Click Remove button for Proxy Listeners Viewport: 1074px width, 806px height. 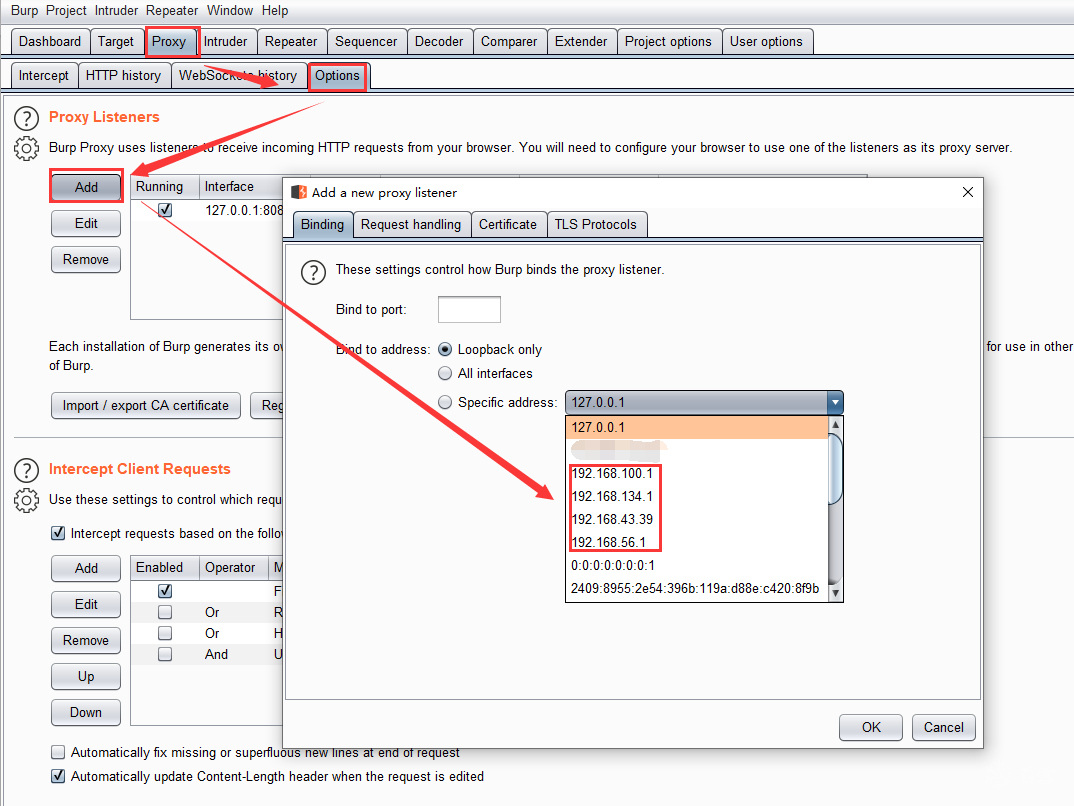[86, 260]
